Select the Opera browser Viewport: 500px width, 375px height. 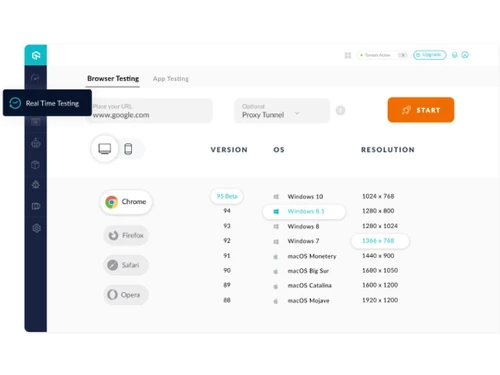point(126,295)
